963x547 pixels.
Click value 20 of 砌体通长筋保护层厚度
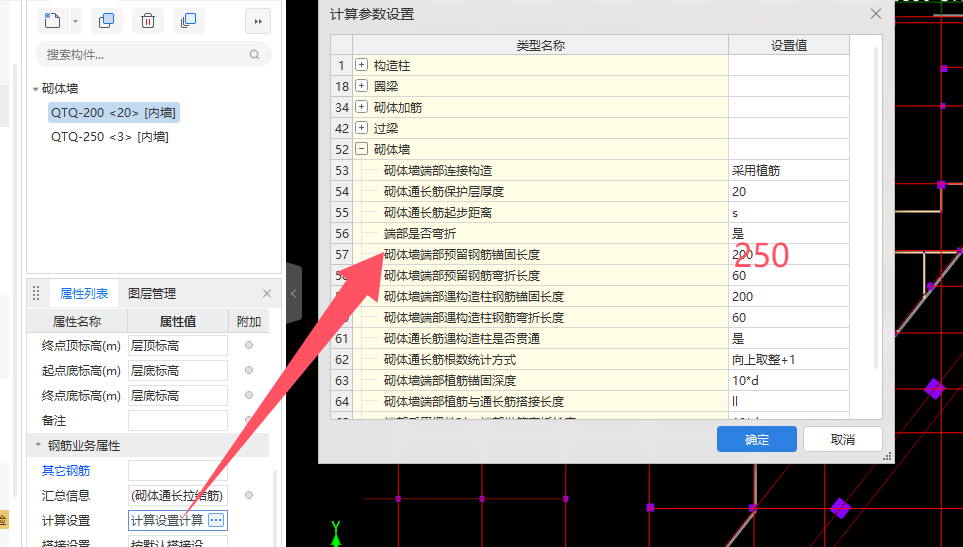click(789, 192)
